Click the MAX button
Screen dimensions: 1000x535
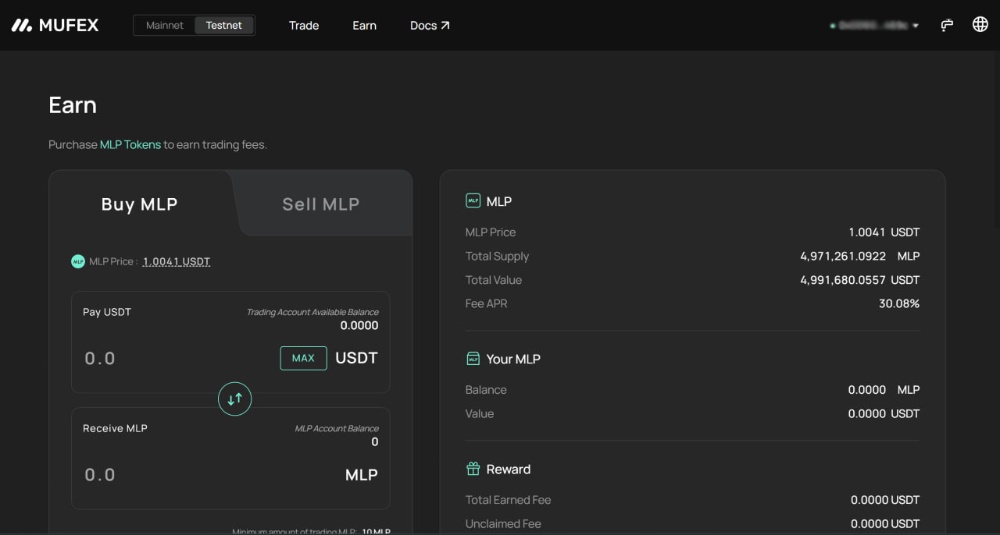click(304, 358)
